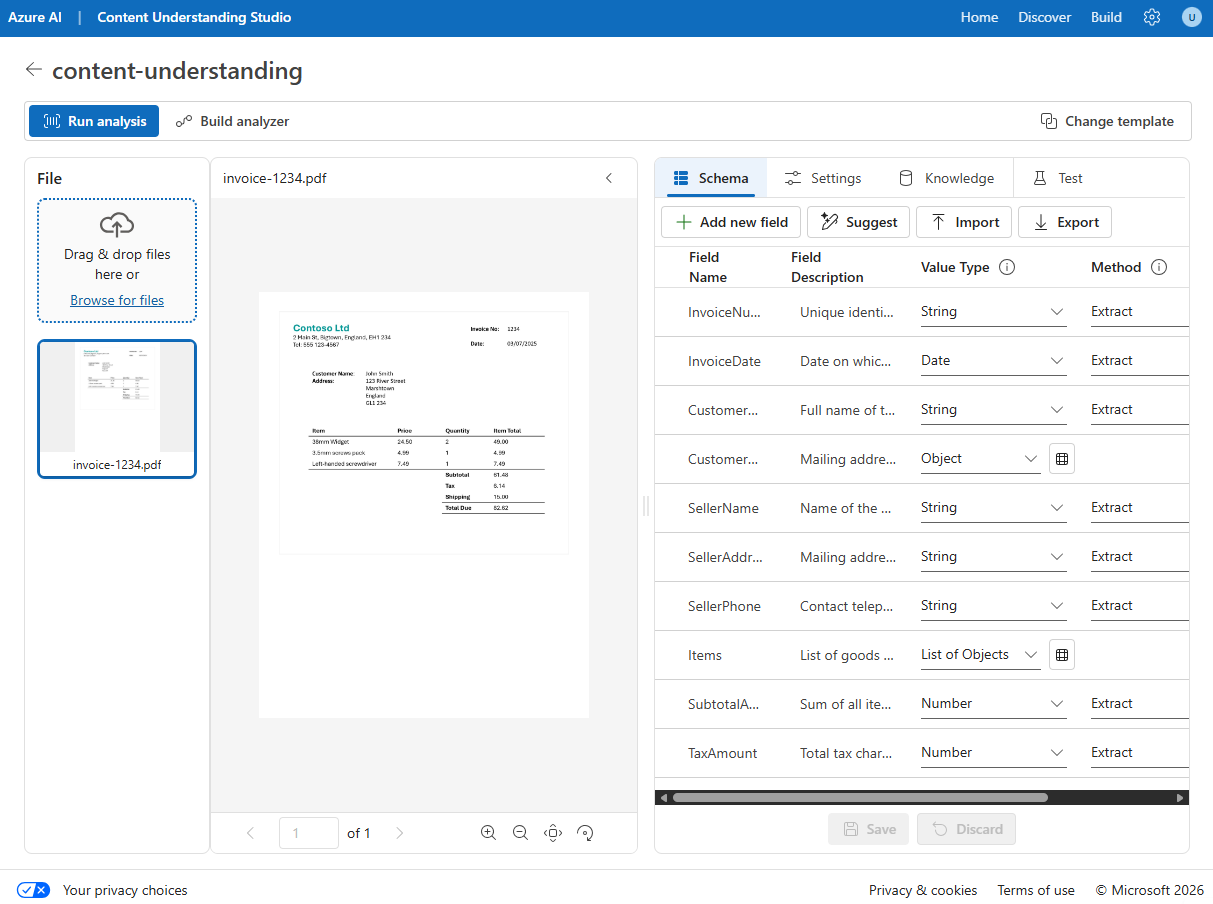This screenshot has height=904, width=1213.
Task: Zoom in on the invoice preview
Action: pos(488,832)
